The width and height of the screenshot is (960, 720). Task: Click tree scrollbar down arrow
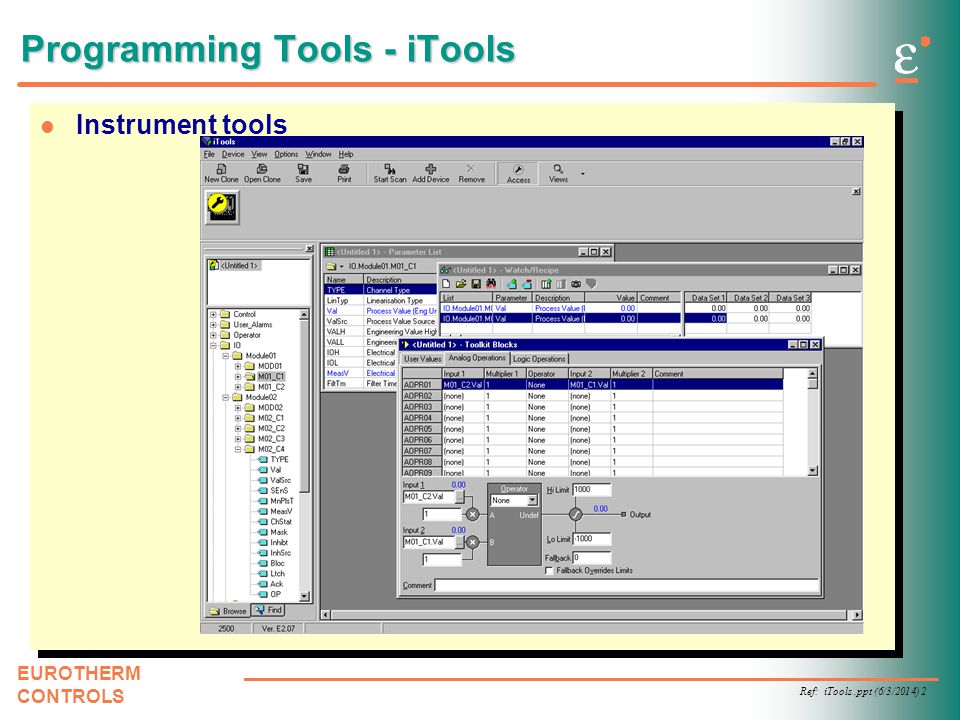(304, 596)
